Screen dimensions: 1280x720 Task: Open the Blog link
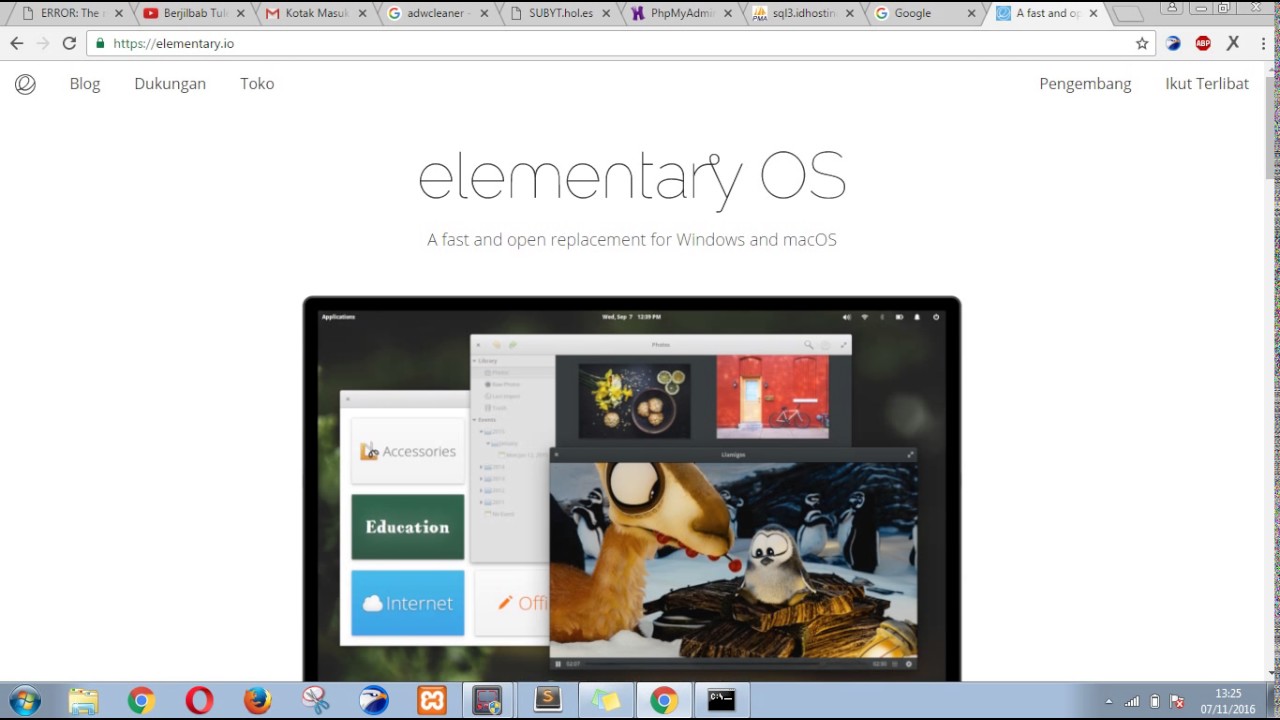coord(85,84)
